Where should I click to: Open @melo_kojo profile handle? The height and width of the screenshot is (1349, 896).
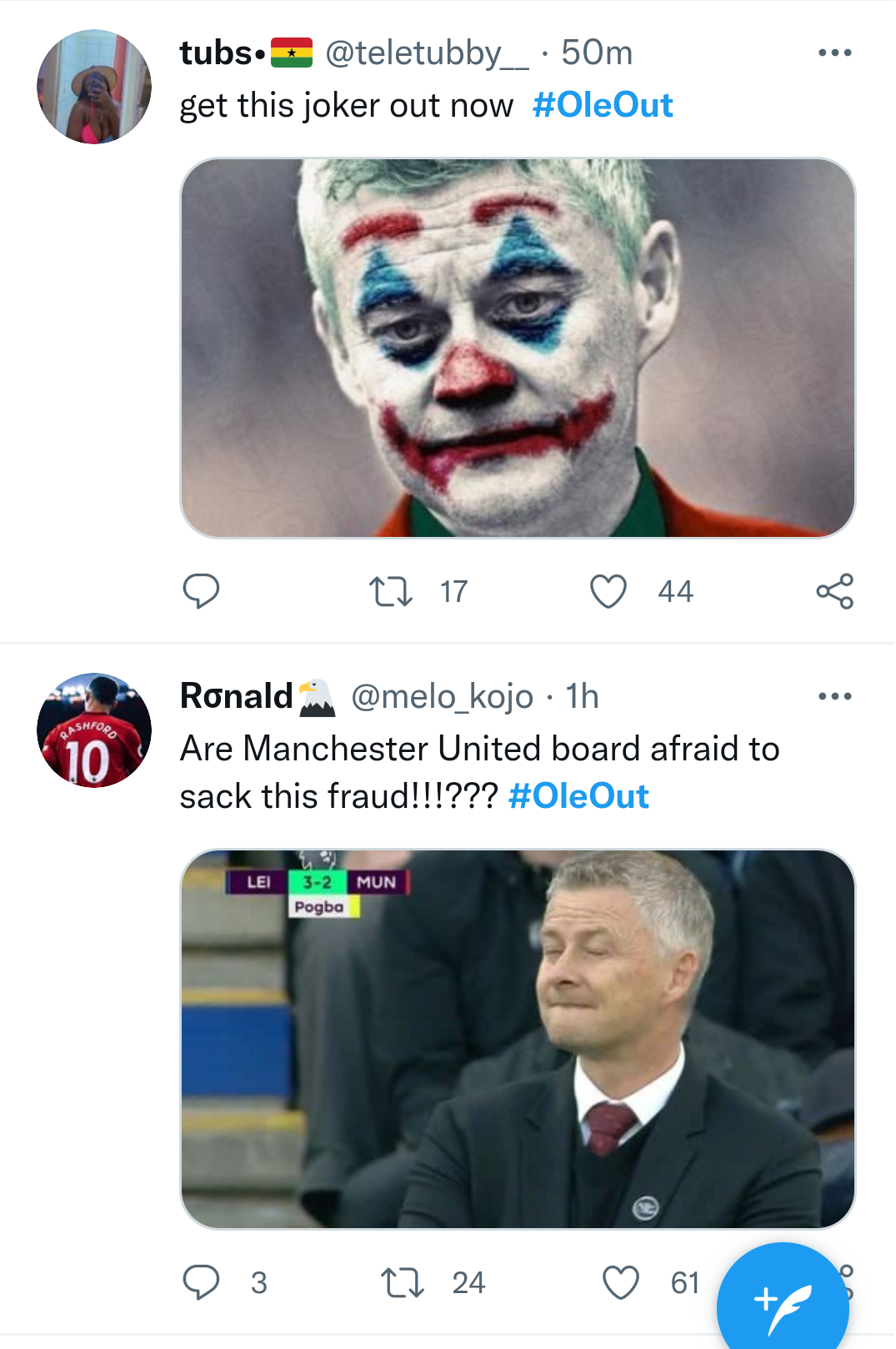(442, 696)
